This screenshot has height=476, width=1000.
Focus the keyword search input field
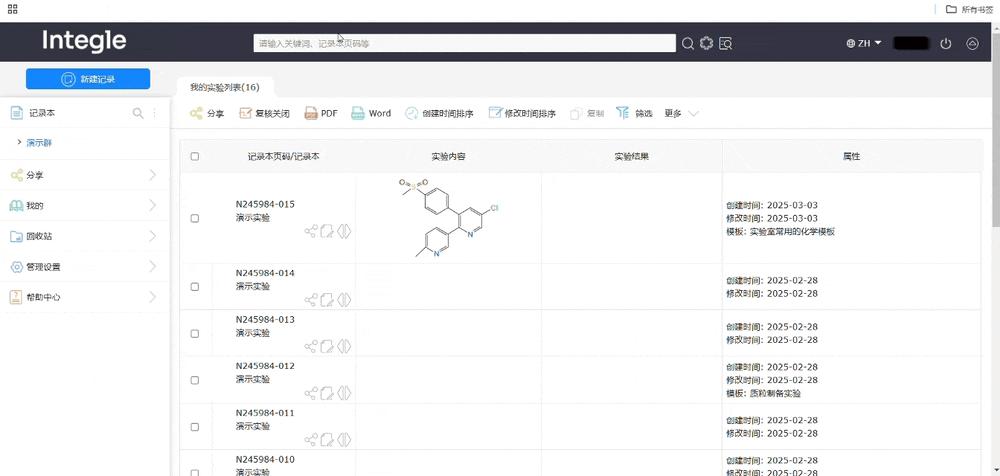[464, 43]
